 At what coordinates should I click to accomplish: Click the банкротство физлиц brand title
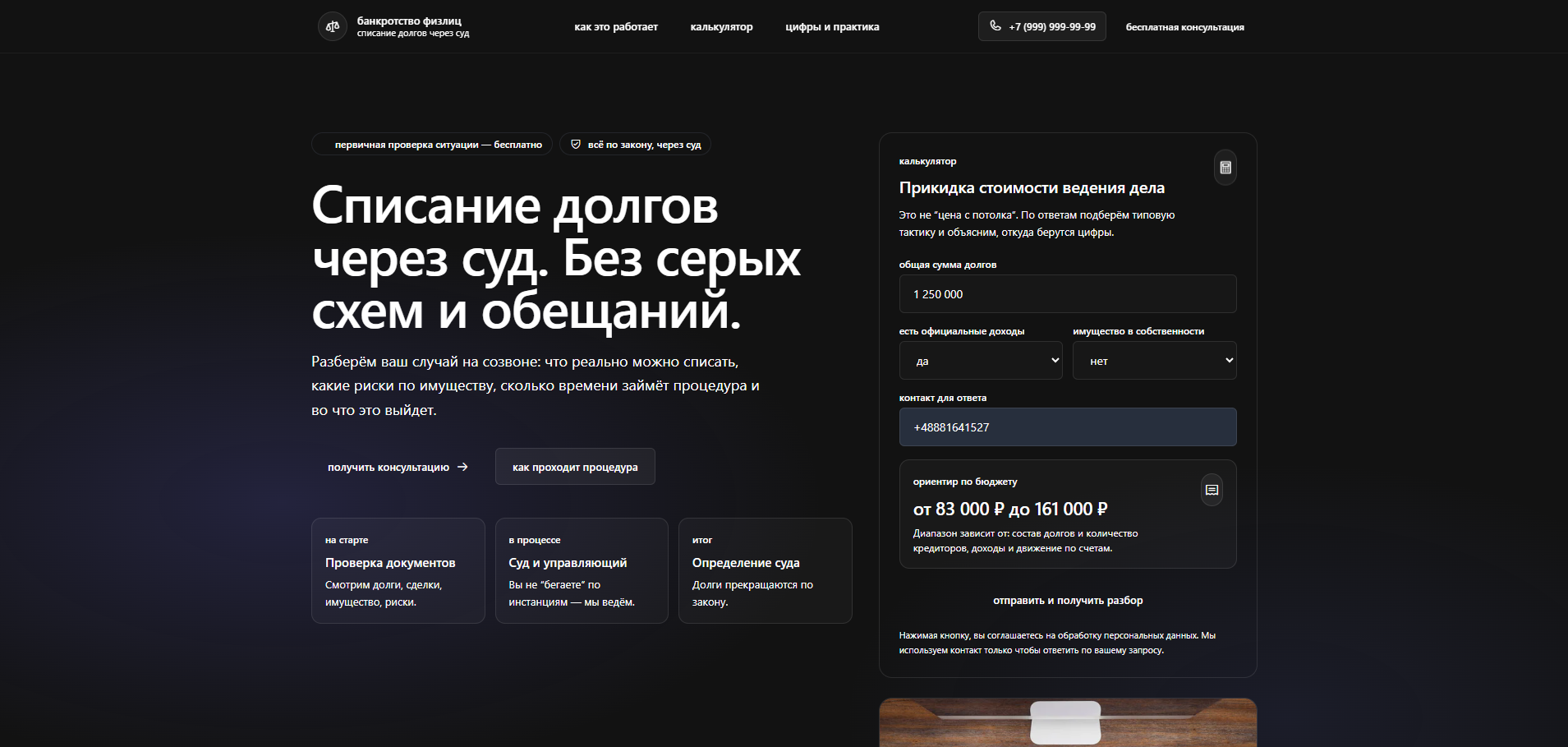click(409, 21)
